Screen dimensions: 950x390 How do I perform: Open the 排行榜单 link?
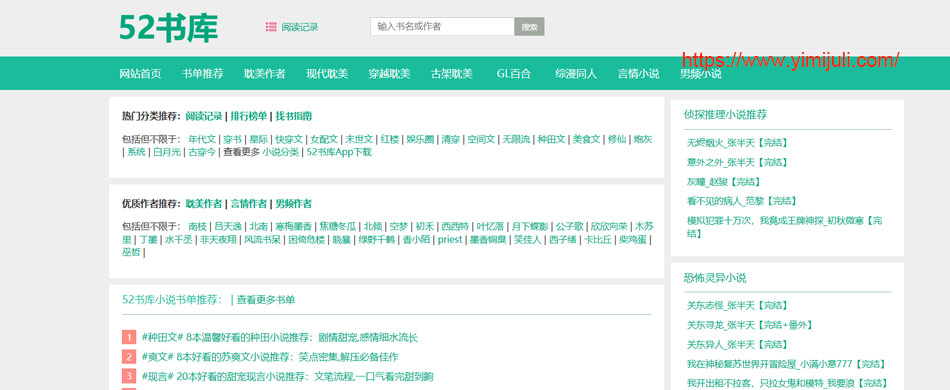click(248, 116)
